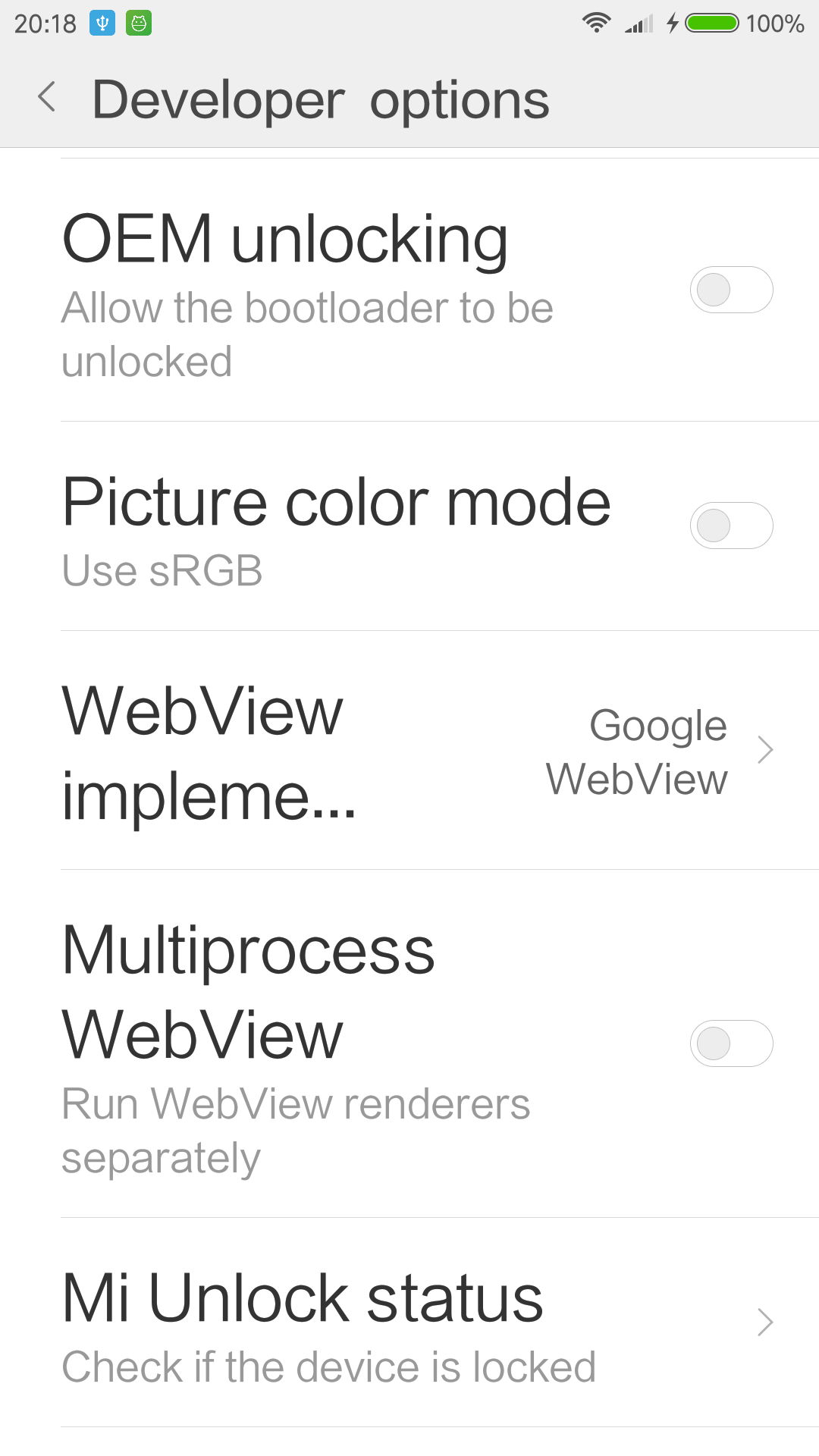
Task: Tap the Developer options title
Action: (320, 99)
